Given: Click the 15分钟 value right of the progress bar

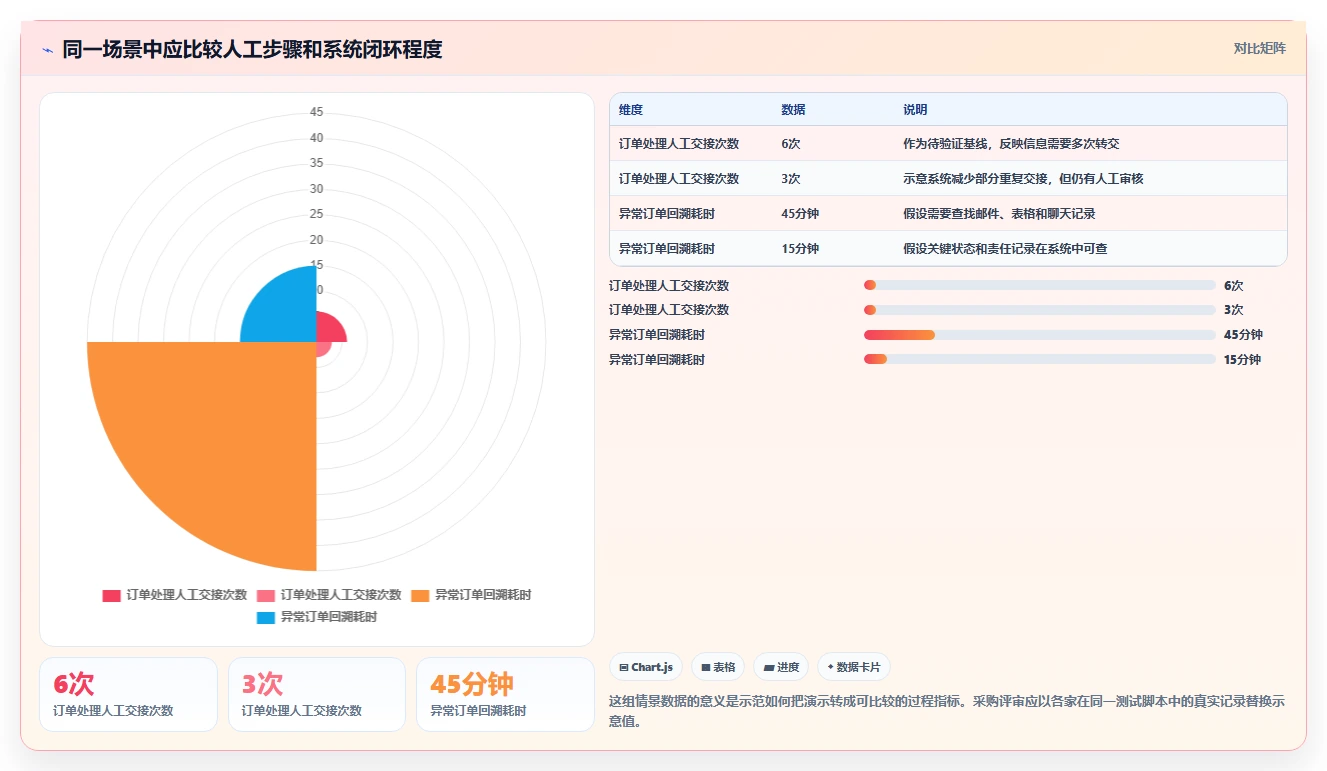Looking at the screenshot, I should 1242,360.
